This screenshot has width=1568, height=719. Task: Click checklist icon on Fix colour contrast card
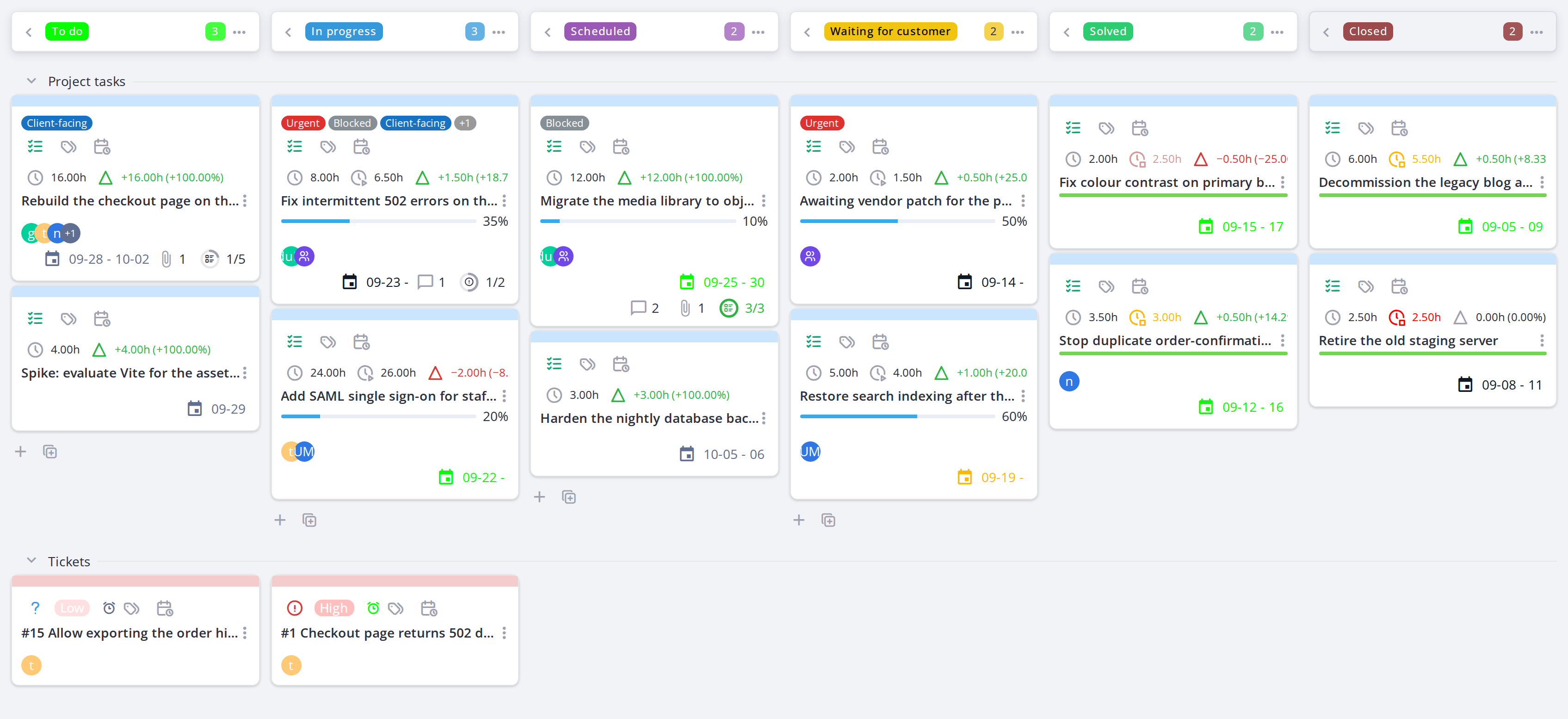1073,129
